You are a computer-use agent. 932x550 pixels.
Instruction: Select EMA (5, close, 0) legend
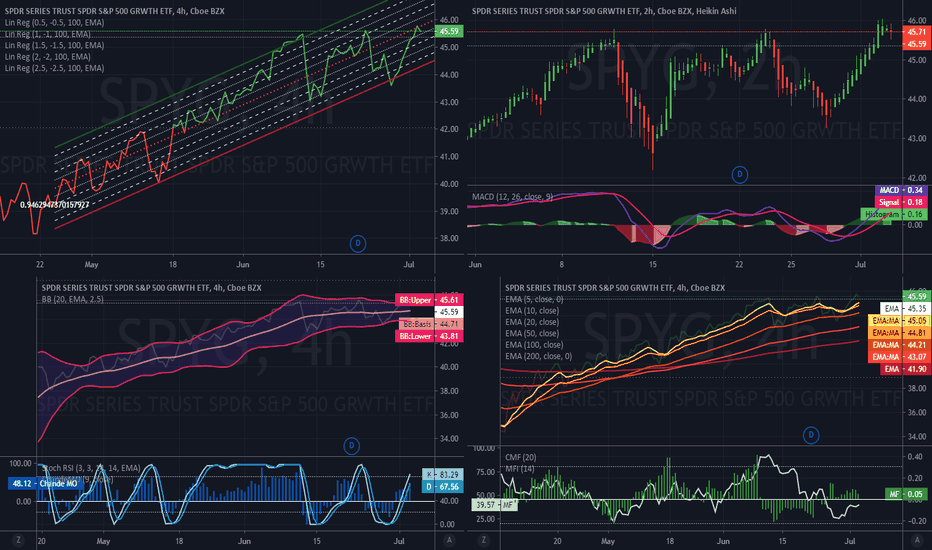534,299
